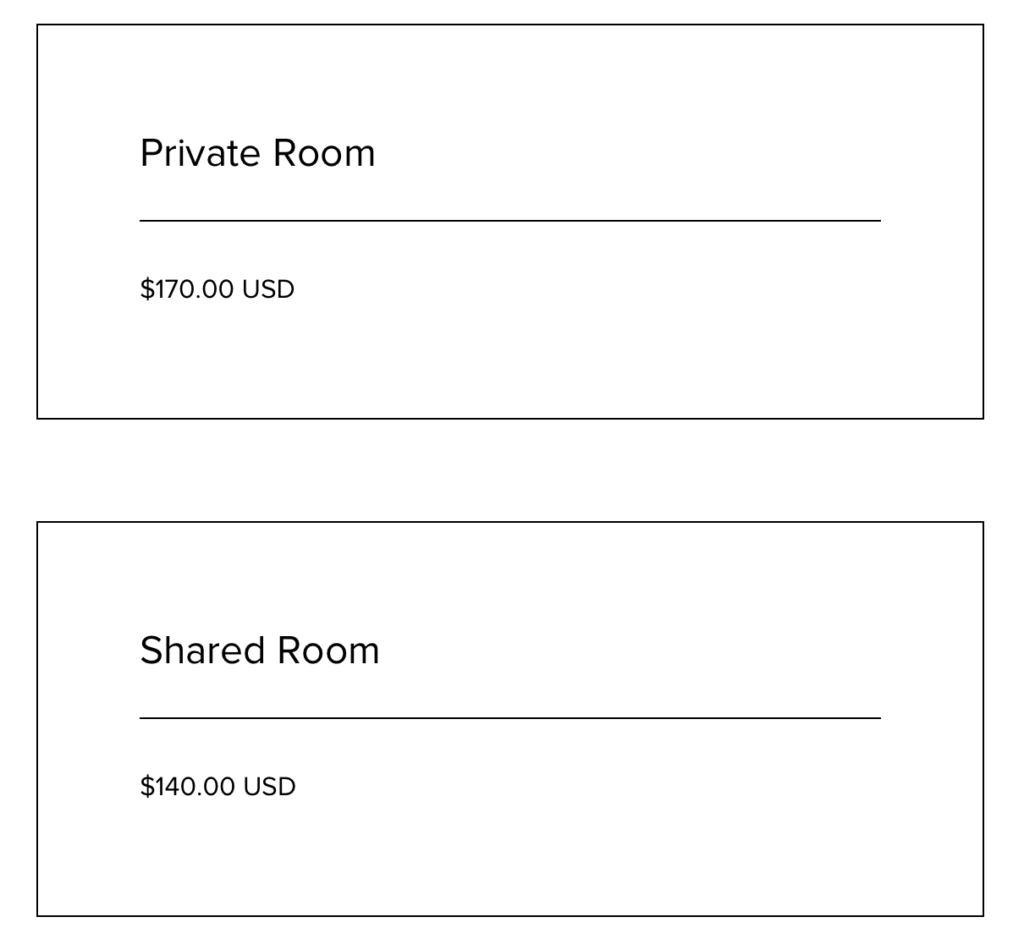Click "USD" next to the $140.00 amount
1024x939 pixels.
click(269, 786)
